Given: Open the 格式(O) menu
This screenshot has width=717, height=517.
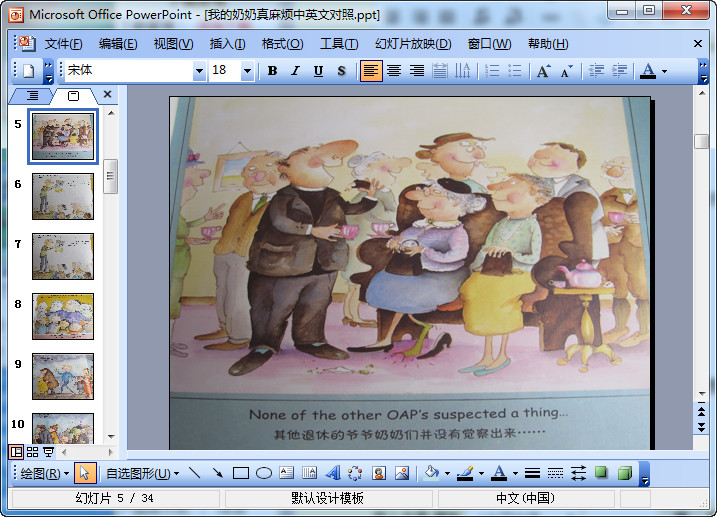Looking at the screenshot, I should (282, 44).
